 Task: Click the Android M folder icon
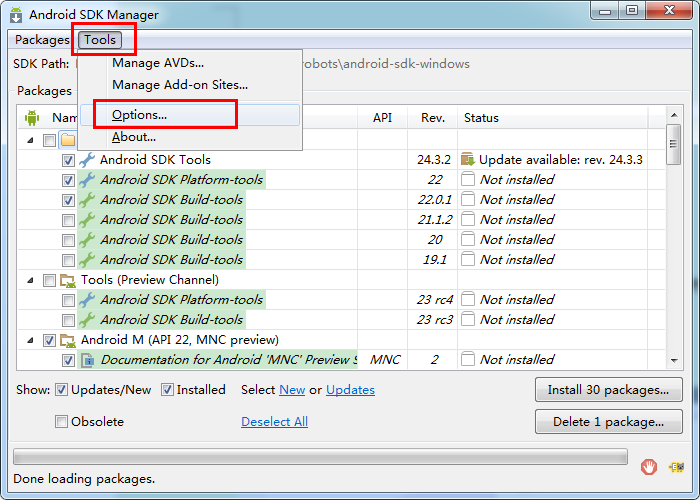[x=68, y=341]
